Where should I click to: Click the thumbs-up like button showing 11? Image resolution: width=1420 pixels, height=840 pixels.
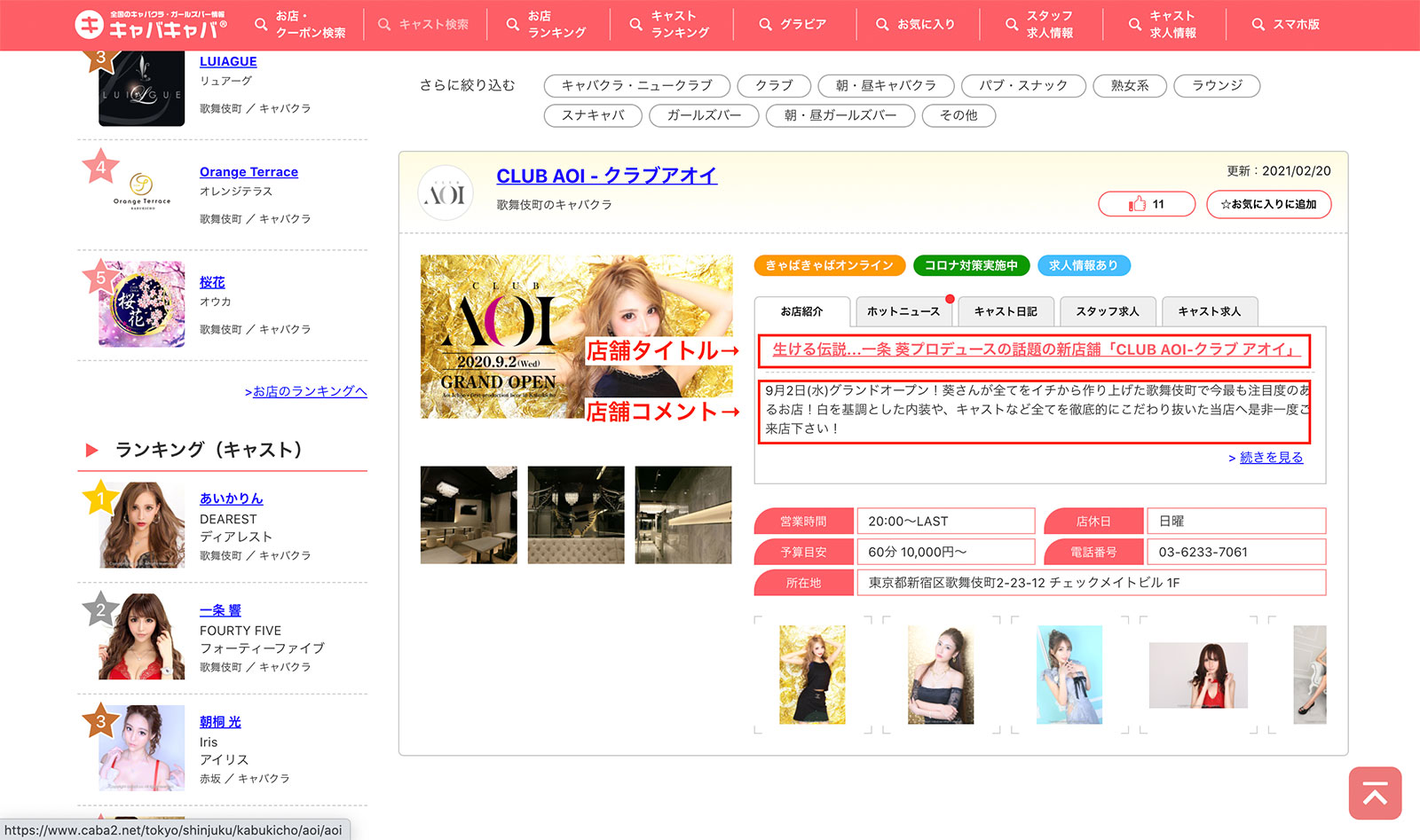click(1146, 204)
